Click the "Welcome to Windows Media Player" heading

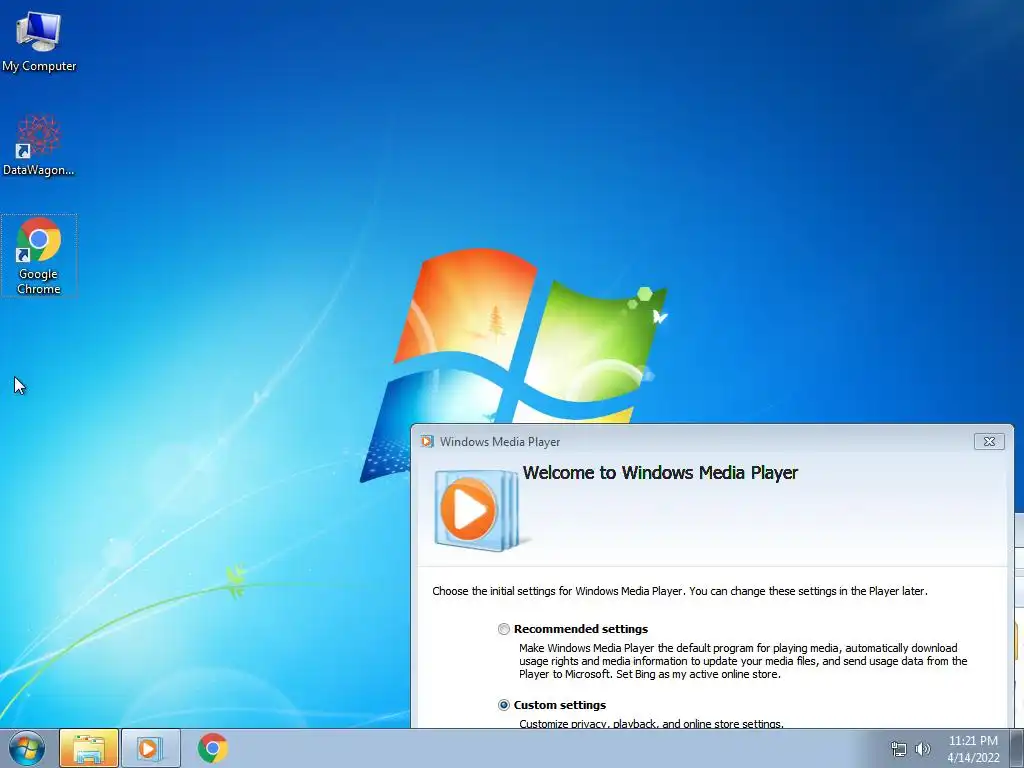coord(660,473)
